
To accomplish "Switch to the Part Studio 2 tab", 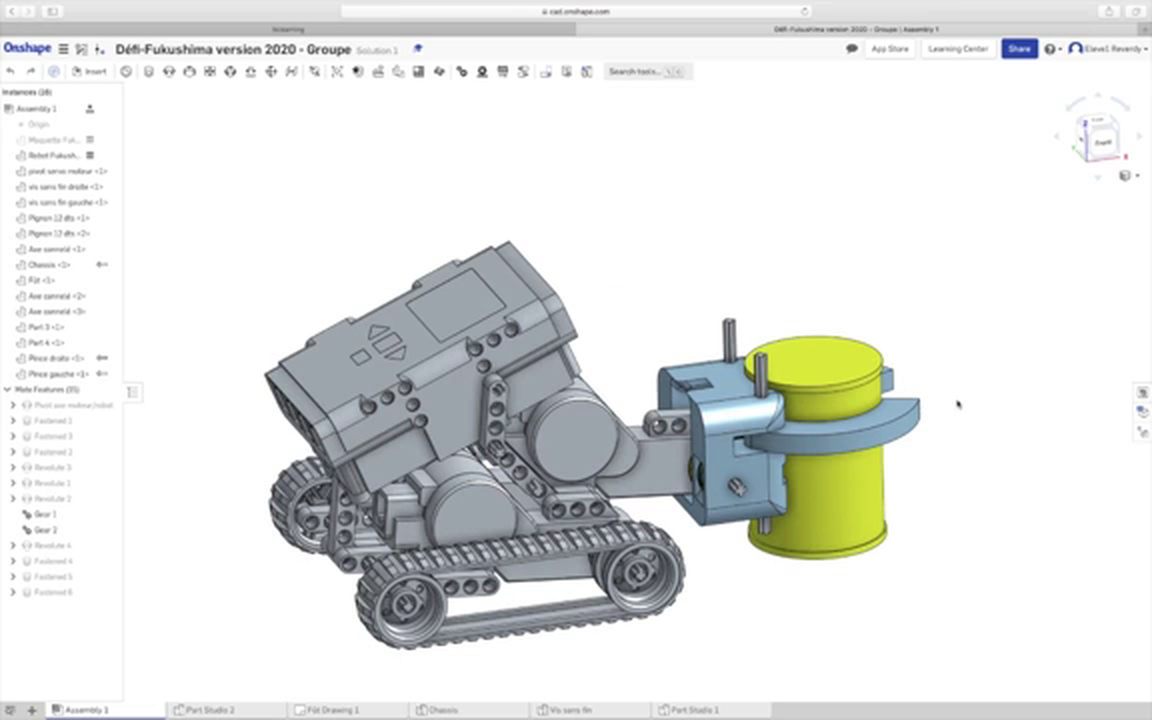I will click(210, 710).
